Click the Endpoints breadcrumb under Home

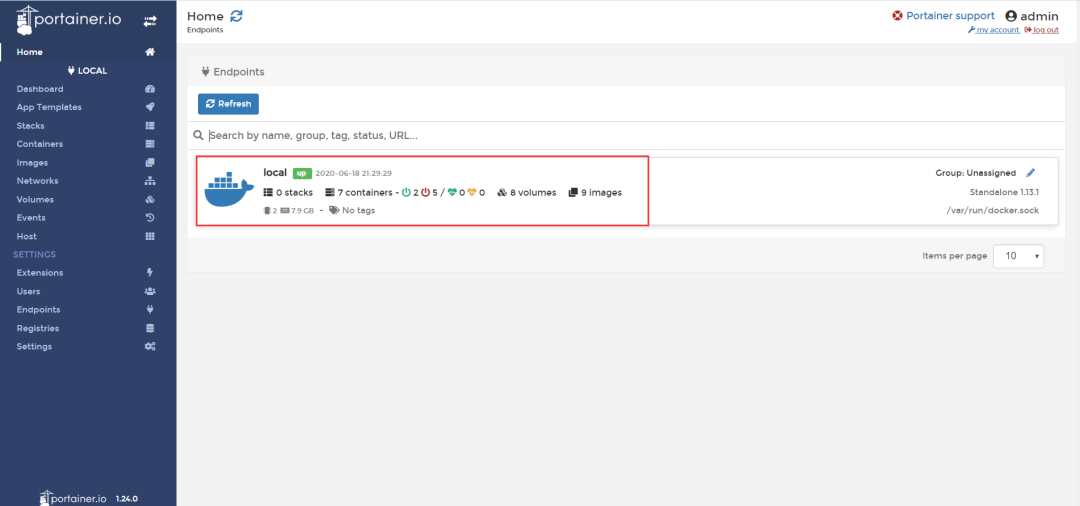pos(205,30)
